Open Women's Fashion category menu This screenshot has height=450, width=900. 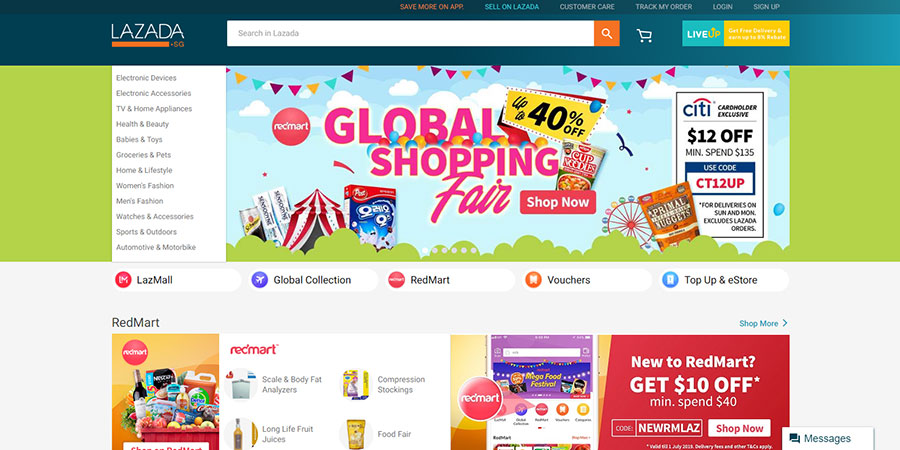coord(145,186)
